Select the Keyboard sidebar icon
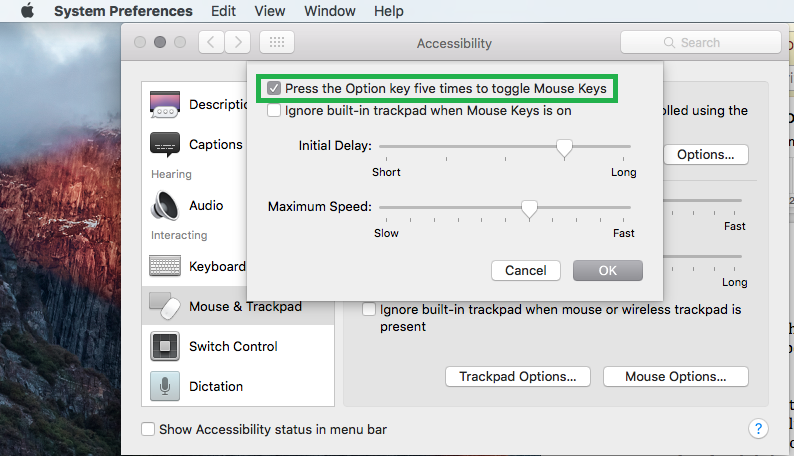 165,266
